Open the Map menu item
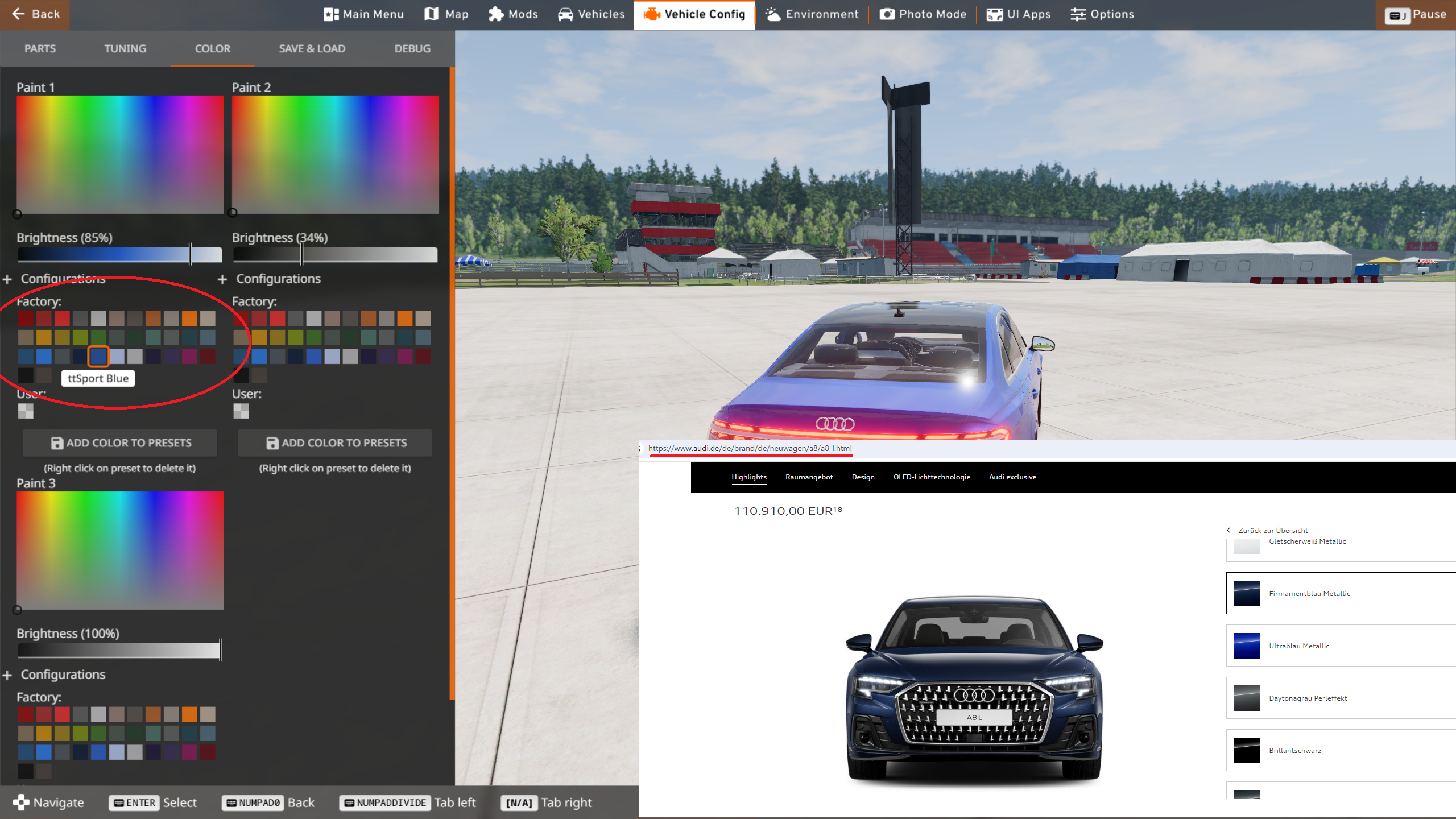 (446, 14)
